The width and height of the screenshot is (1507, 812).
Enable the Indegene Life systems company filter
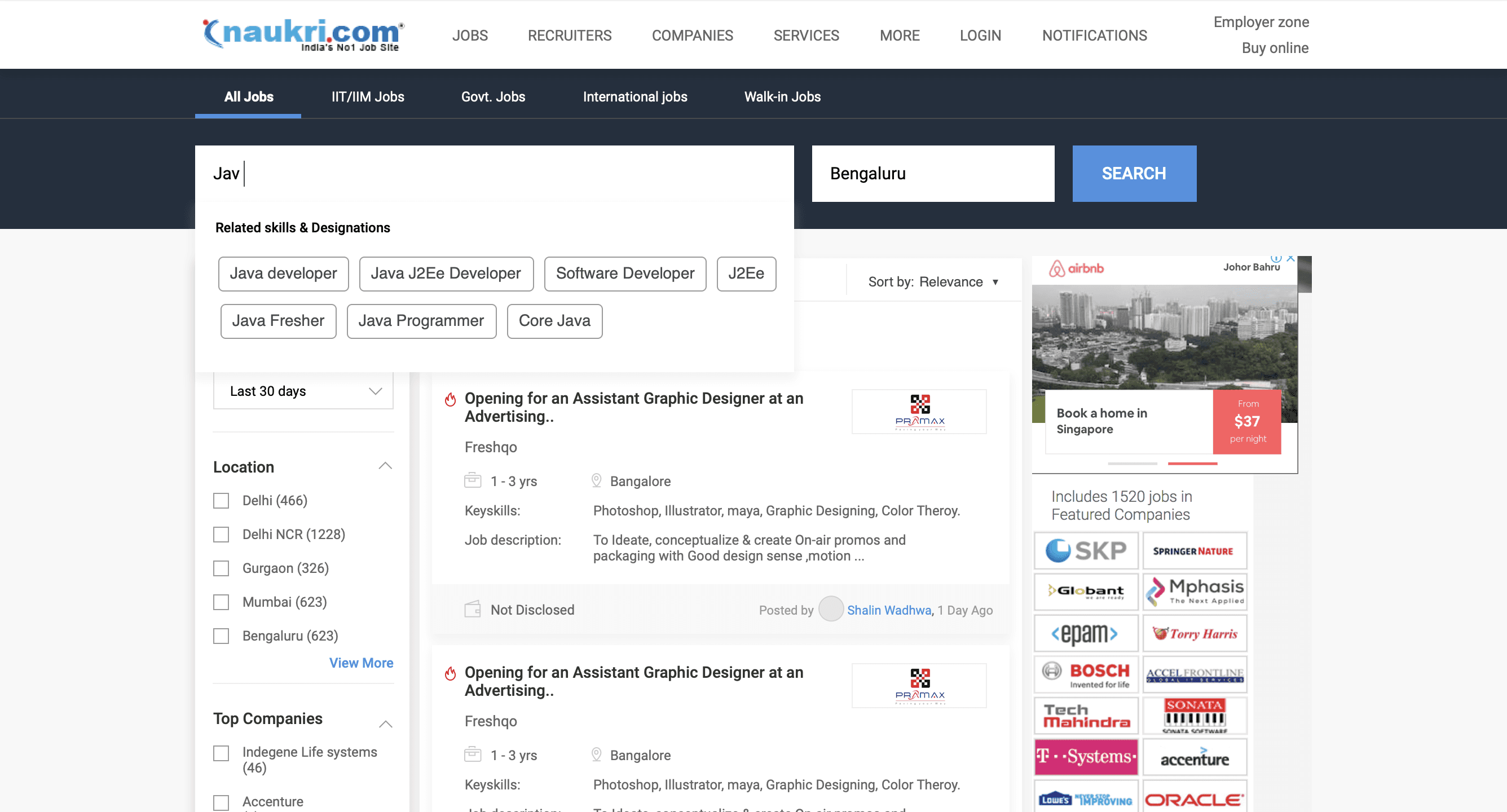click(221, 753)
